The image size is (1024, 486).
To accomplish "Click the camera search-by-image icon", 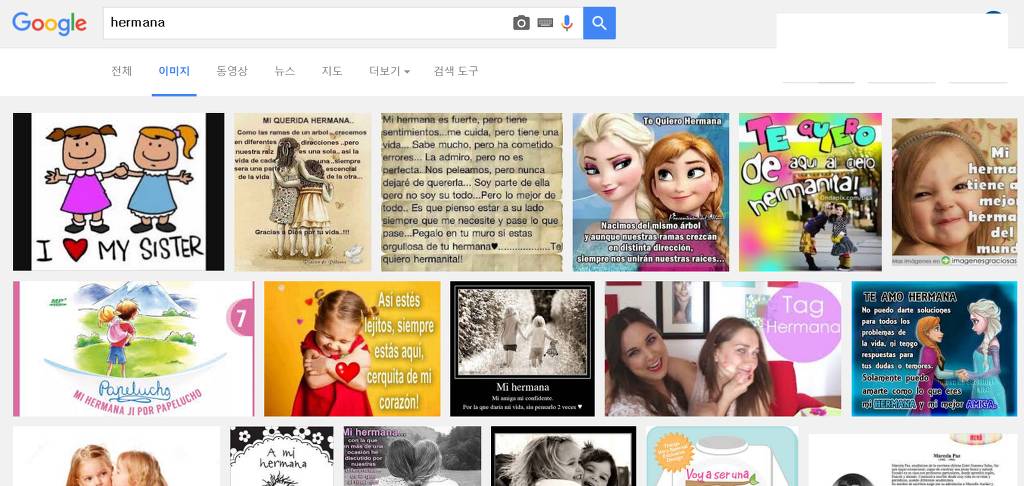I will (x=521, y=23).
